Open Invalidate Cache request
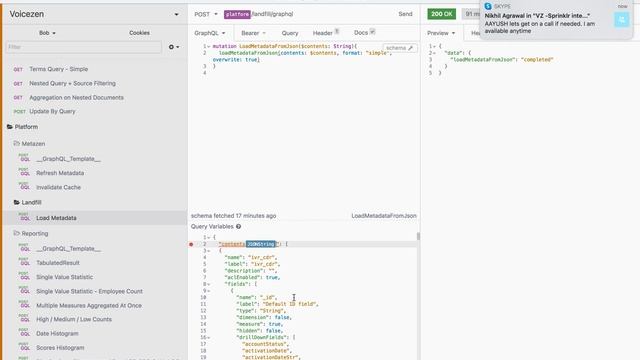The width and height of the screenshot is (640, 360). tap(58, 187)
